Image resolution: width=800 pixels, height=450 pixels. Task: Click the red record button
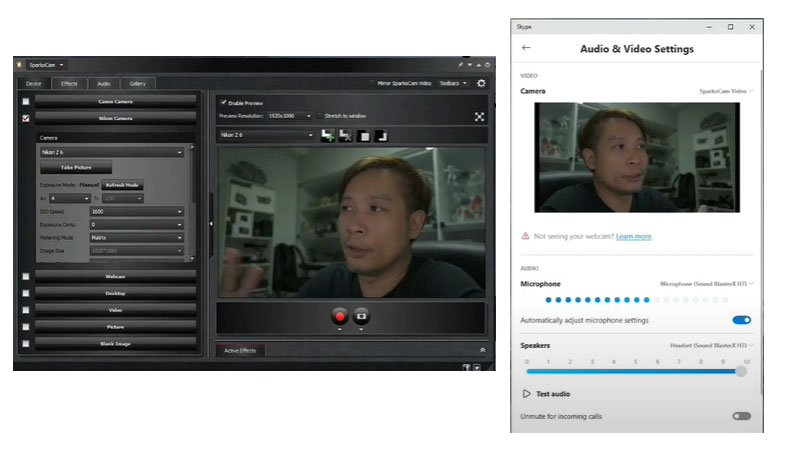point(340,316)
